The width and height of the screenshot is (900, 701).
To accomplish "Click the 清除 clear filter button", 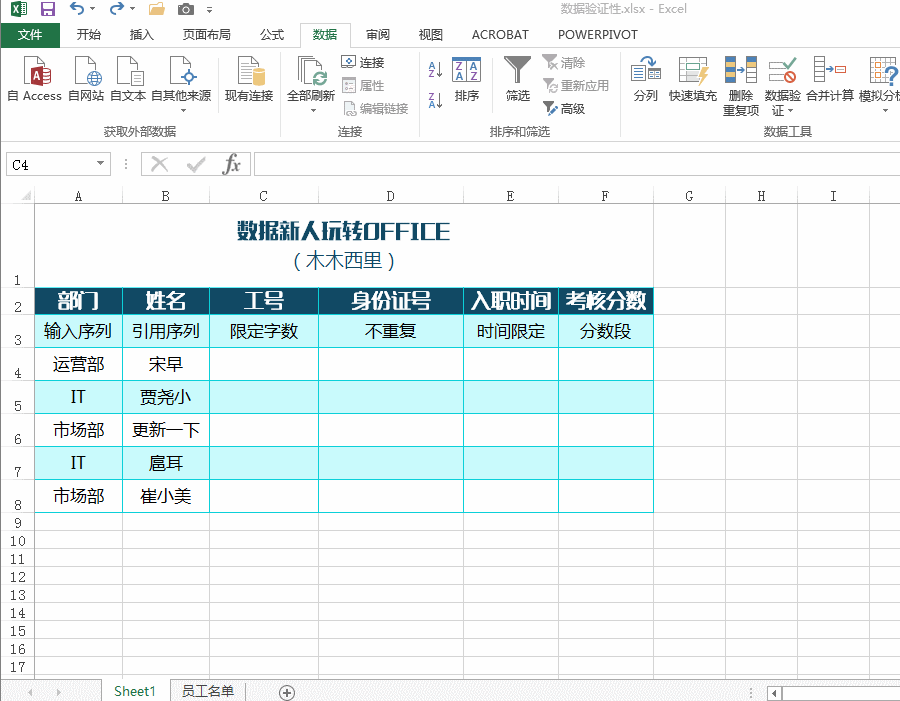I will point(564,62).
